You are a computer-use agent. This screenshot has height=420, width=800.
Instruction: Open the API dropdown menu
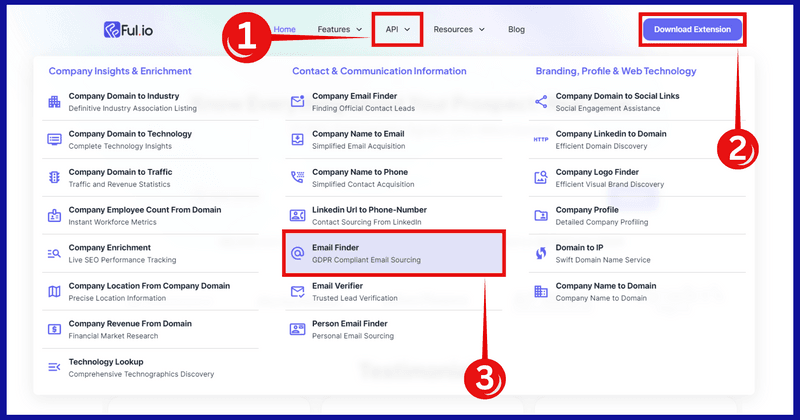(x=398, y=29)
